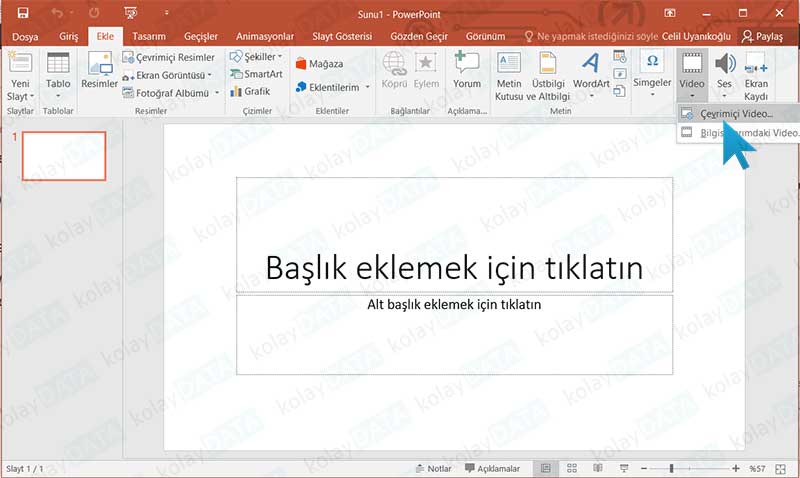Click the zoom slider handle
This screenshot has width=800, height=478.
(x=671, y=468)
